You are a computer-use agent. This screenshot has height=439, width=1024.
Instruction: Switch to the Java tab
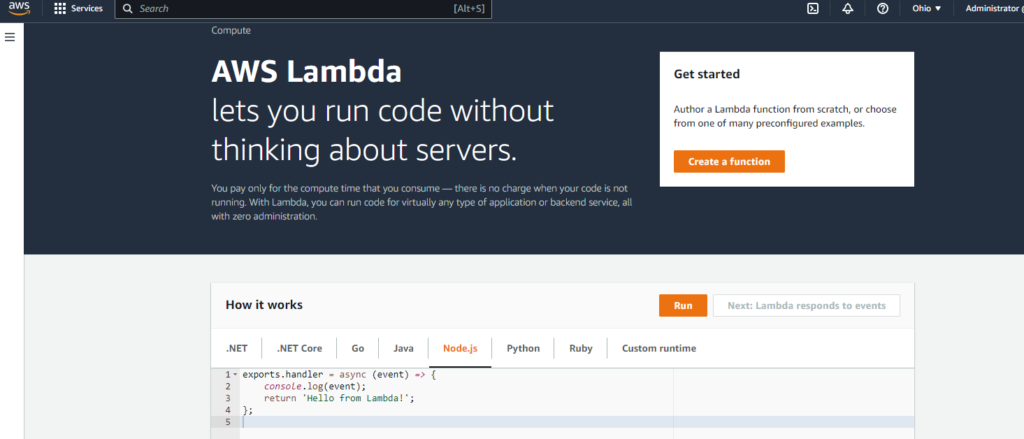(x=404, y=348)
